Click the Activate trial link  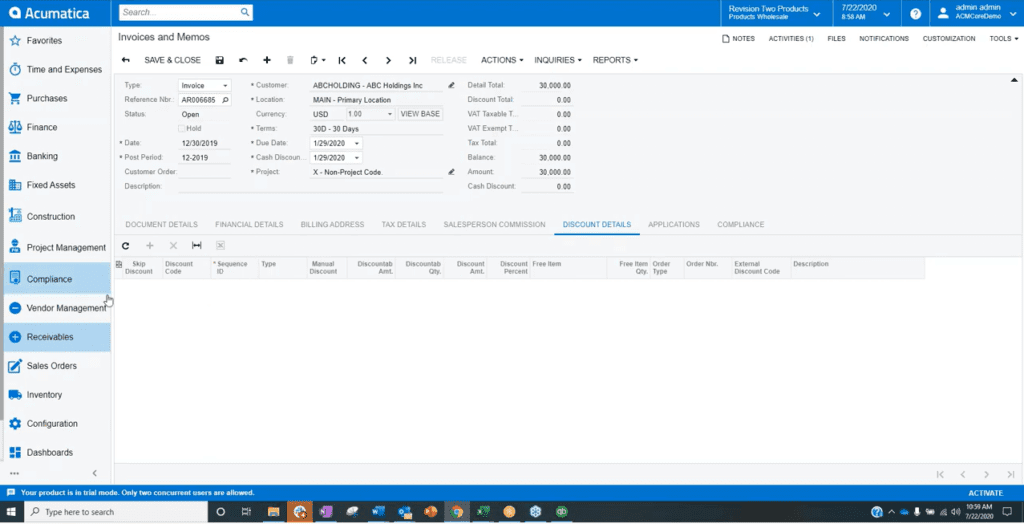coord(985,493)
